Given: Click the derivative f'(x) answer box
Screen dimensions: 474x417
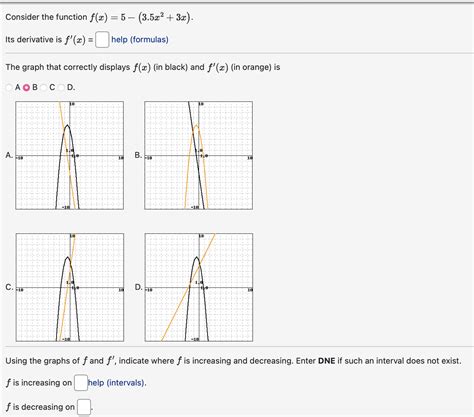Looking at the screenshot, I should coord(102,40).
